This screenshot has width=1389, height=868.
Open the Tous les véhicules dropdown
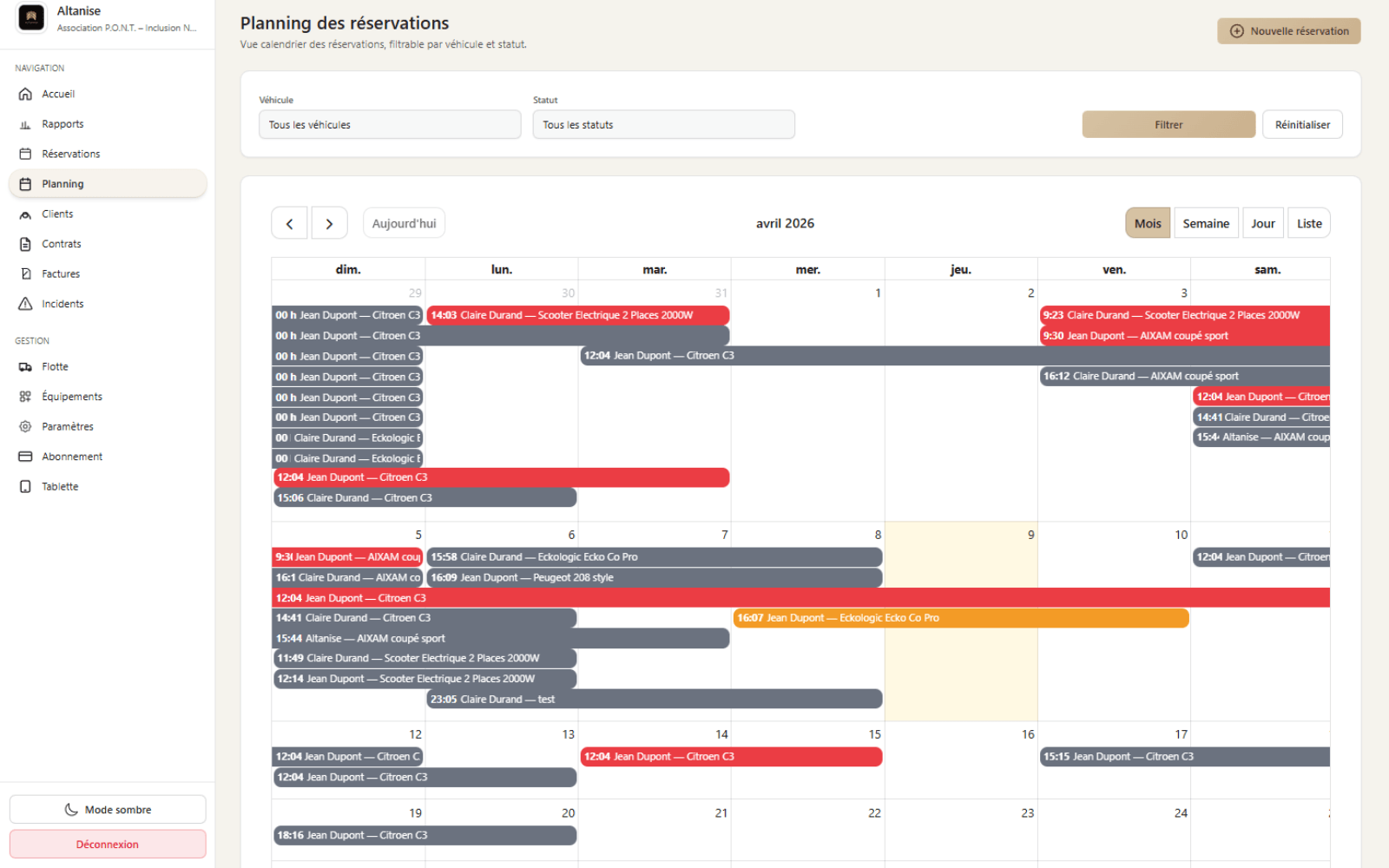click(x=390, y=125)
